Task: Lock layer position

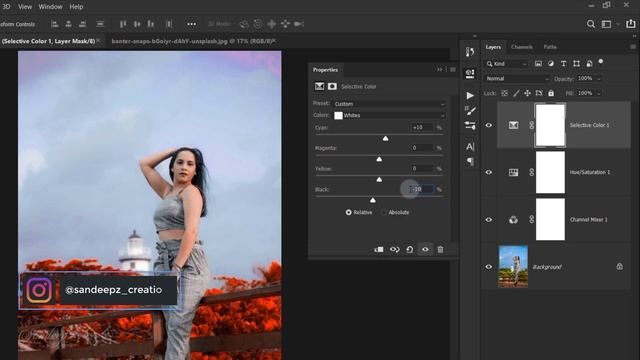Action: [527, 93]
